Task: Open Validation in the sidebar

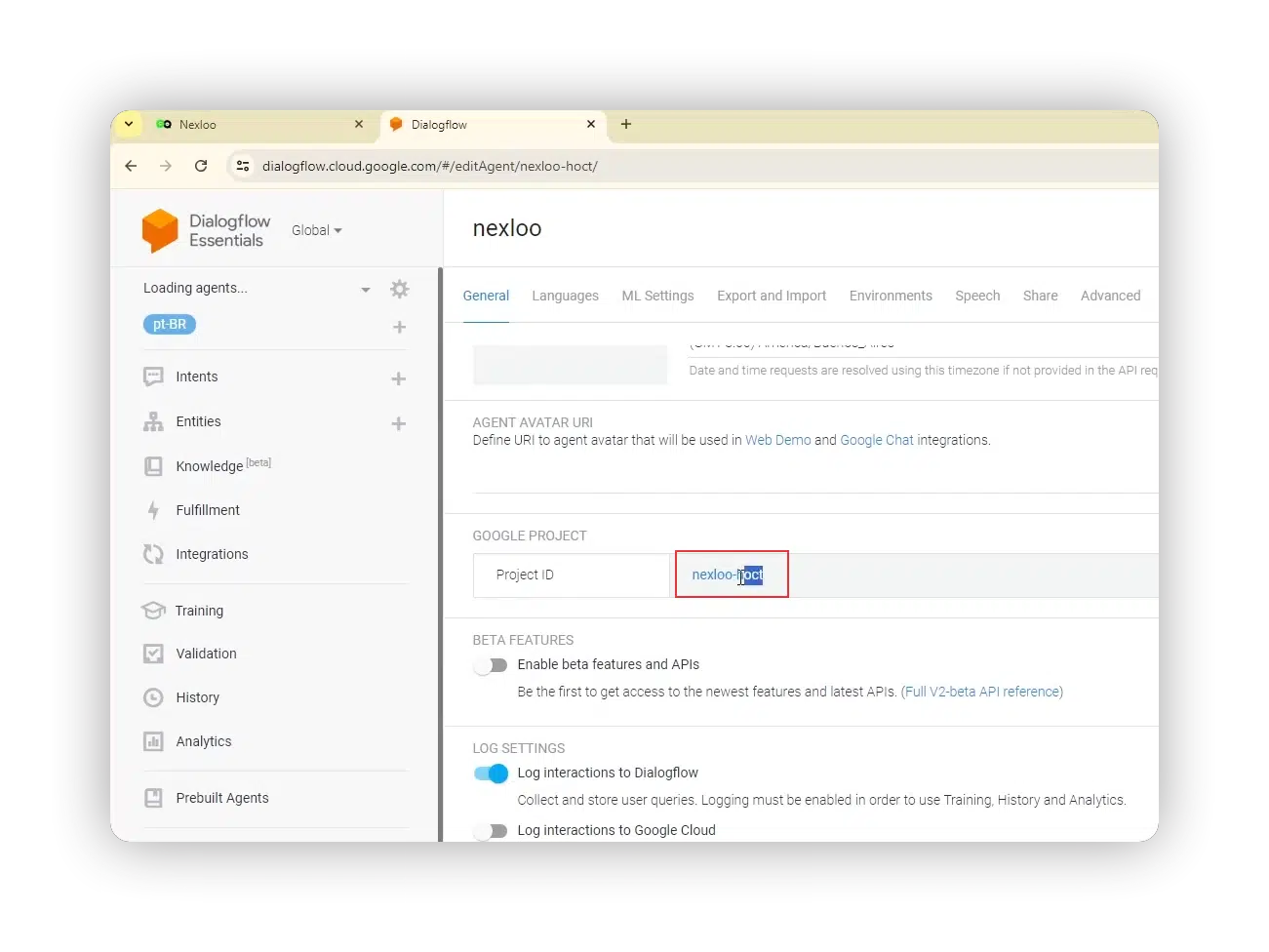Action: [206, 654]
